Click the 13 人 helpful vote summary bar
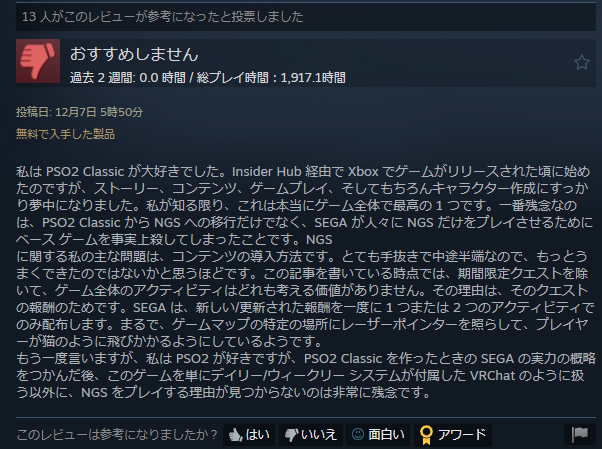This screenshot has width=602, height=449. (306, 17)
